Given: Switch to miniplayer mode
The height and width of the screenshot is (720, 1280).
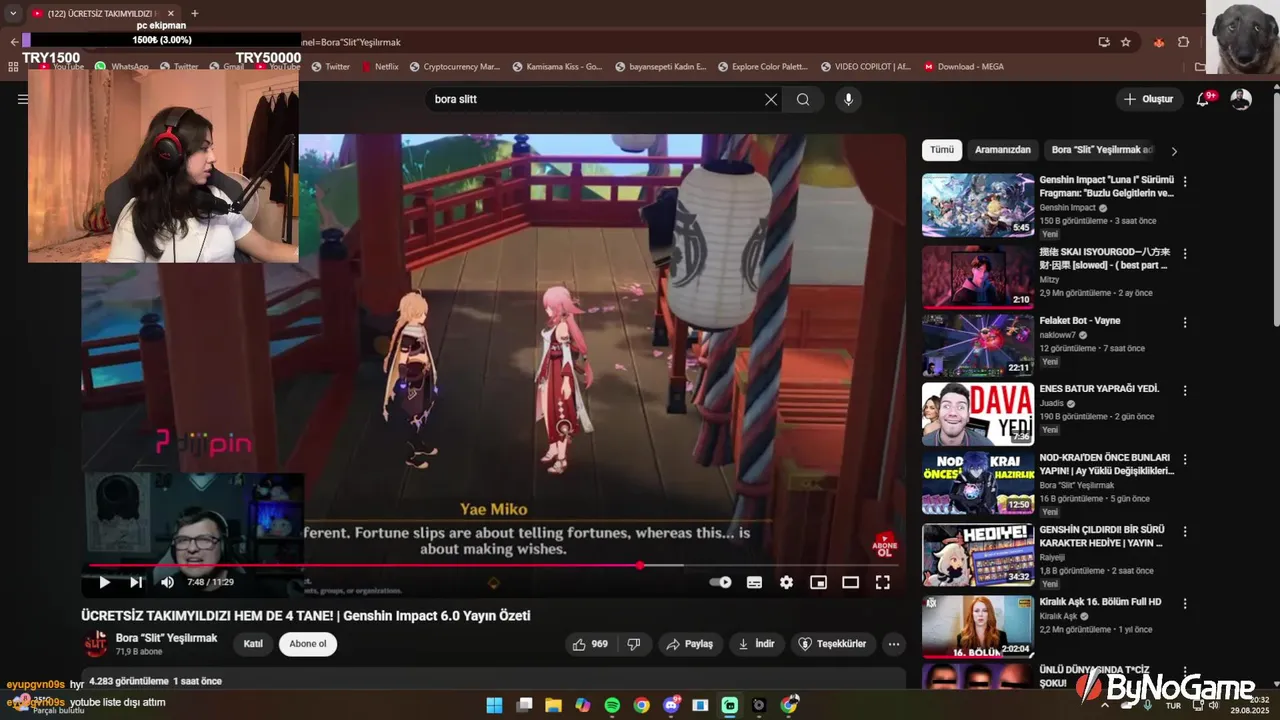Looking at the screenshot, I should (818, 582).
